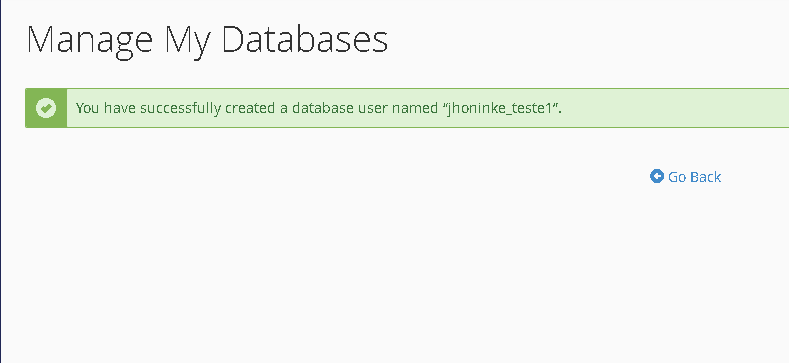This screenshot has width=789, height=363.
Task: Click the word user in the success message
Action: coord(385,108)
